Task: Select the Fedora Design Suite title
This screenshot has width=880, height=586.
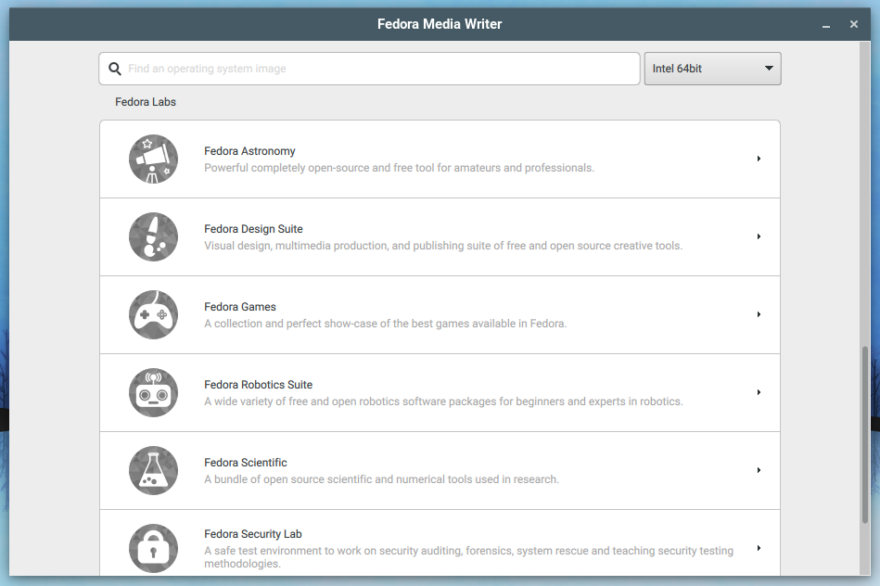Action: (254, 229)
